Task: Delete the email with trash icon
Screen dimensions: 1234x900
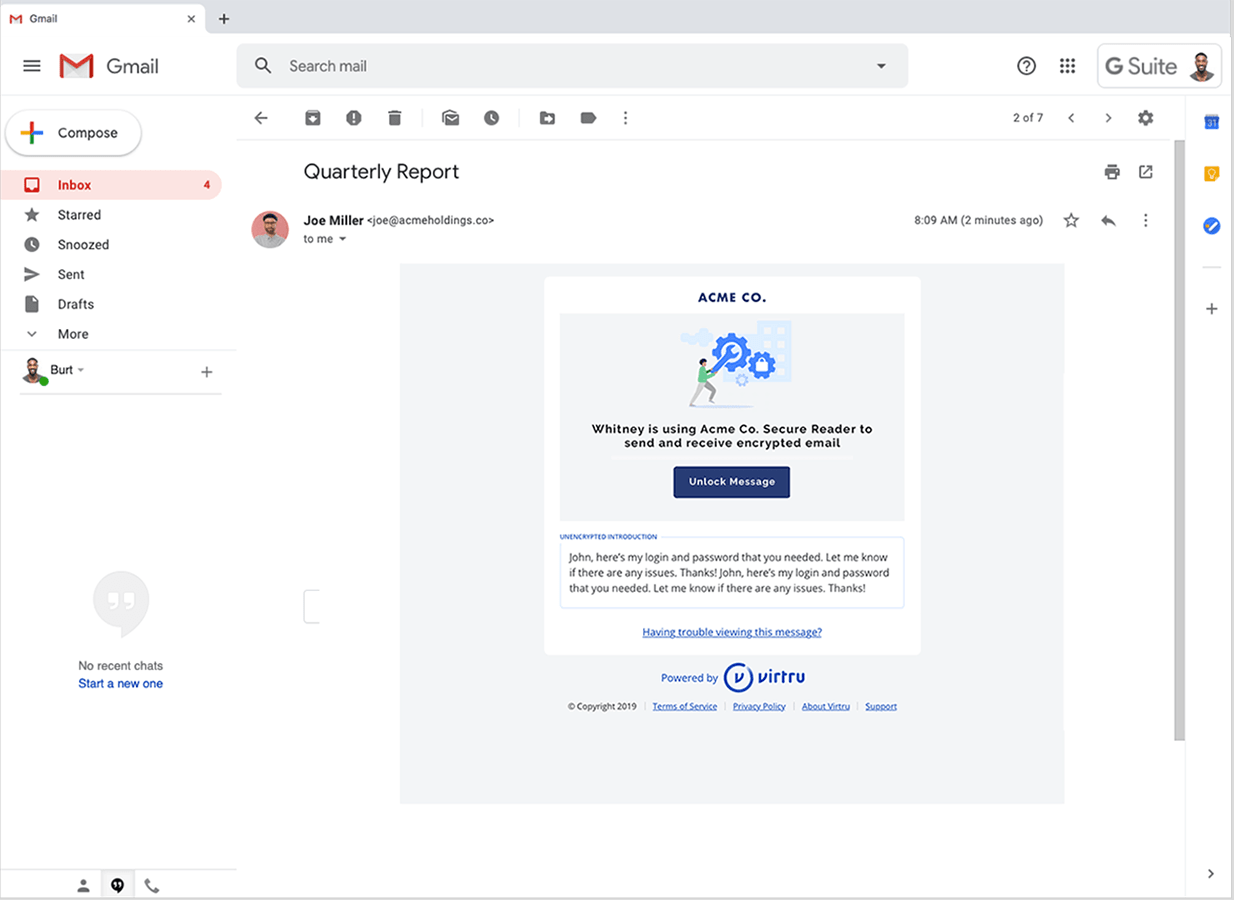Action: coord(395,118)
